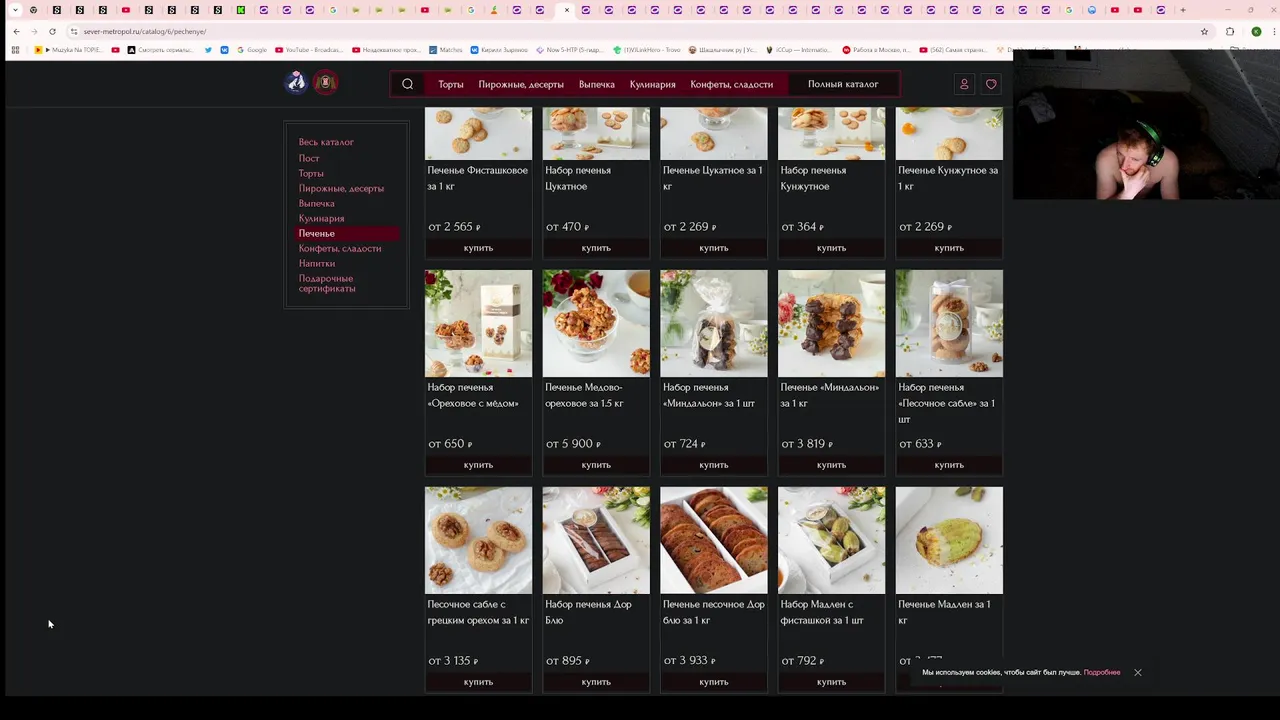Open Пирожные, десерты menu item
This screenshot has height=720, width=1280.
click(521, 84)
